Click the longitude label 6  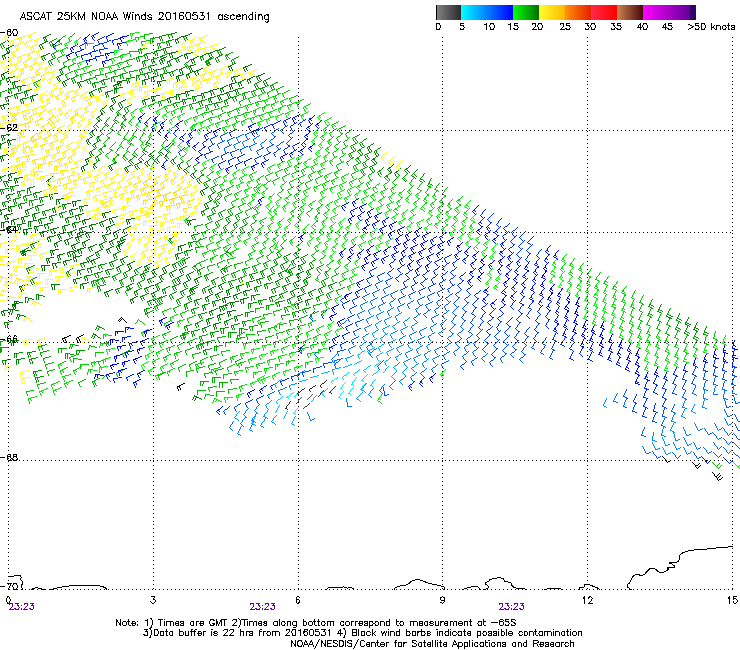[x=297, y=600]
